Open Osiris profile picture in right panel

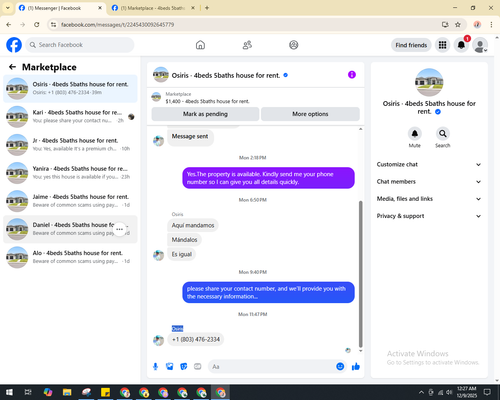[429, 82]
